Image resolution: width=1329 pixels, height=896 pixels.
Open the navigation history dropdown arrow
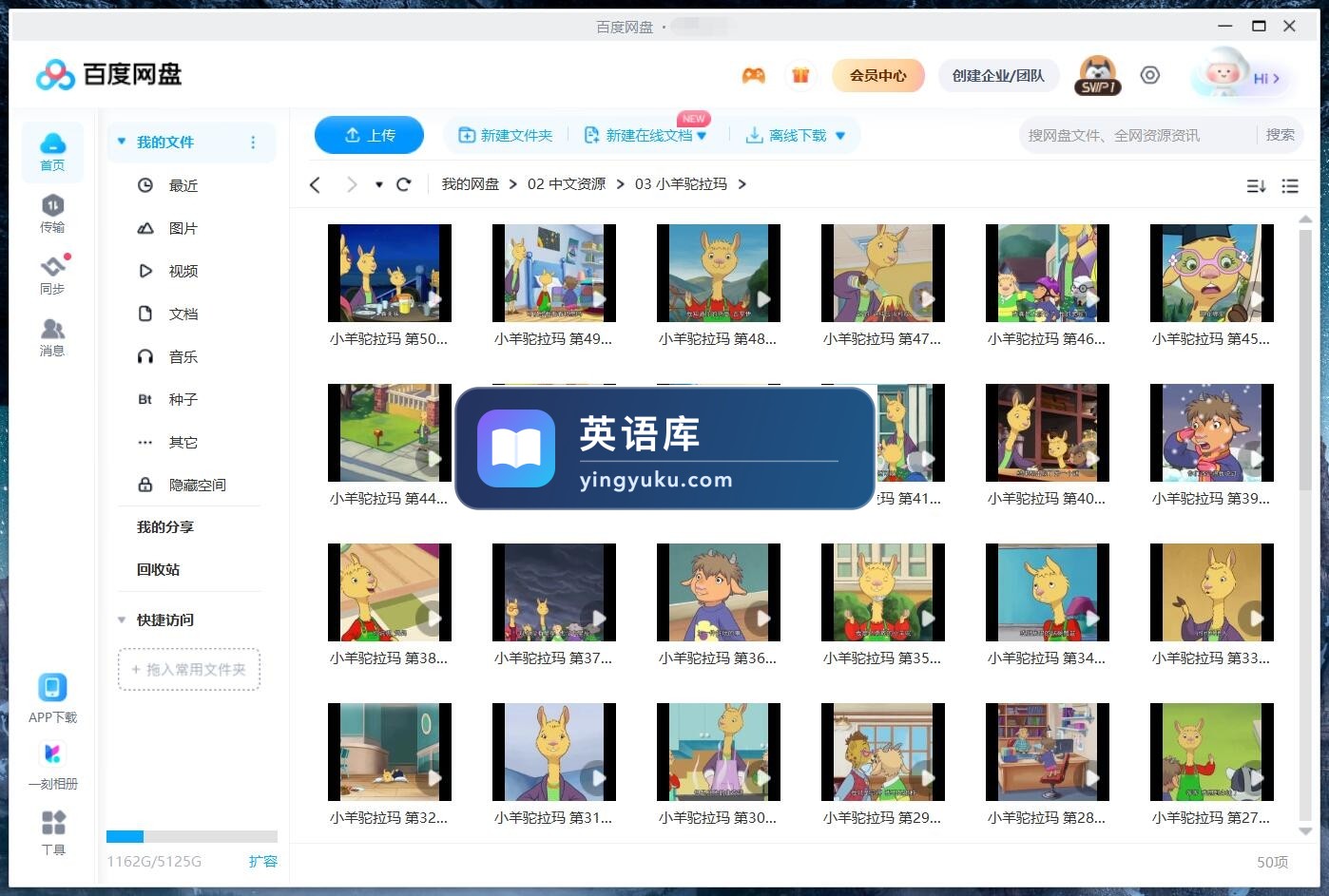[x=378, y=184]
